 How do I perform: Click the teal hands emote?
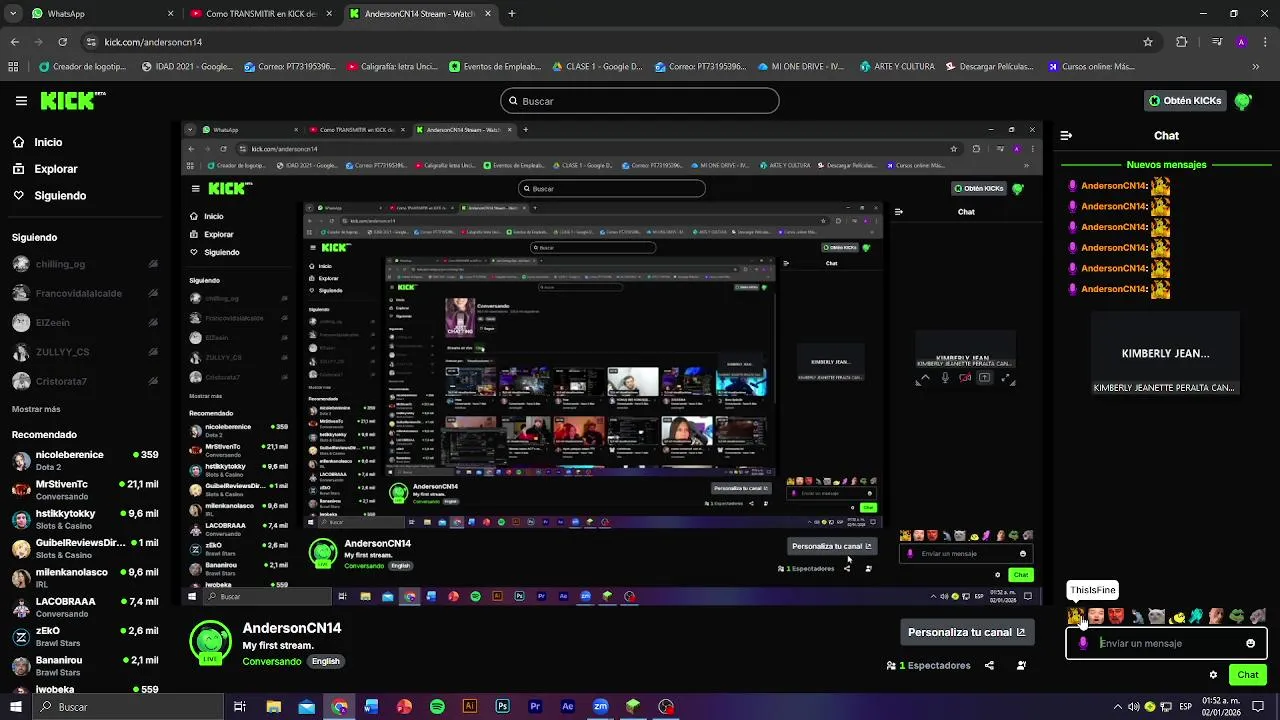pyautogui.click(x=1197, y=616)
